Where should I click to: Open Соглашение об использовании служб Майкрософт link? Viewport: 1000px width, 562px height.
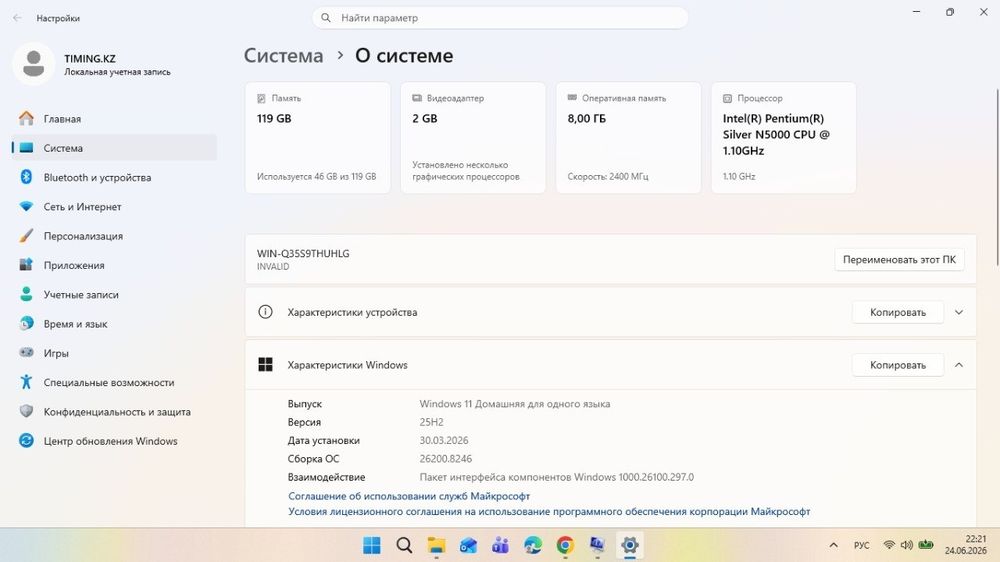pos(409,496)
